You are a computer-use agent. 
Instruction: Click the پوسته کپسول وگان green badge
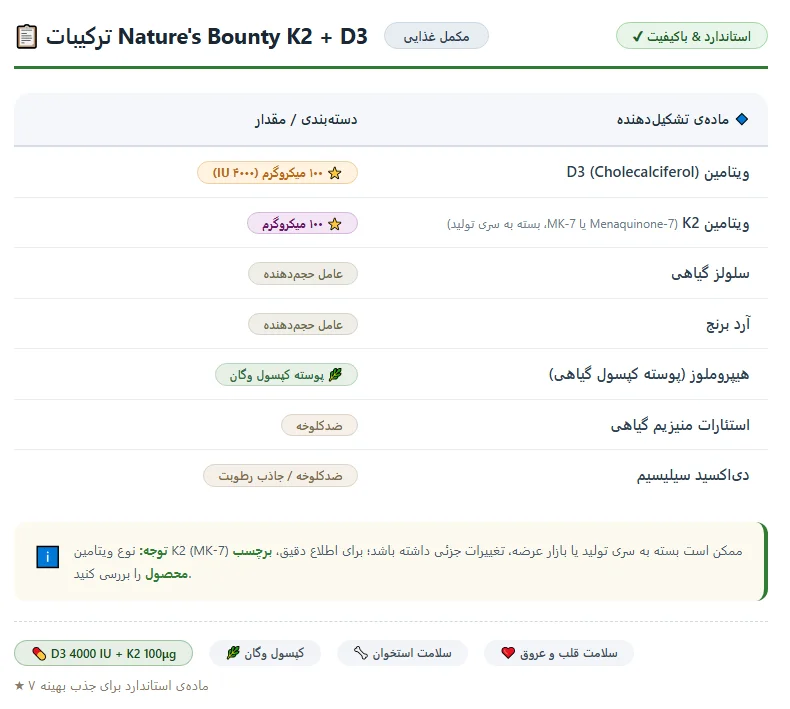tap(286, 375)
